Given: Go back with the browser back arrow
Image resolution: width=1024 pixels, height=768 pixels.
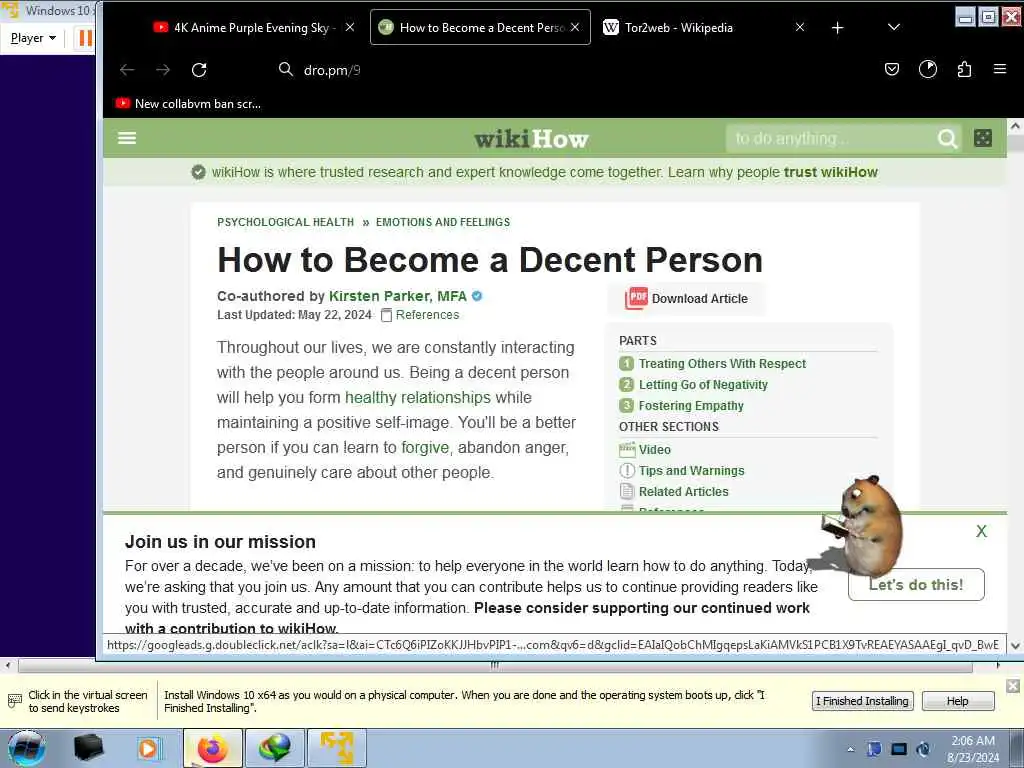Looking at the screenshot, I should coord(127,70).
